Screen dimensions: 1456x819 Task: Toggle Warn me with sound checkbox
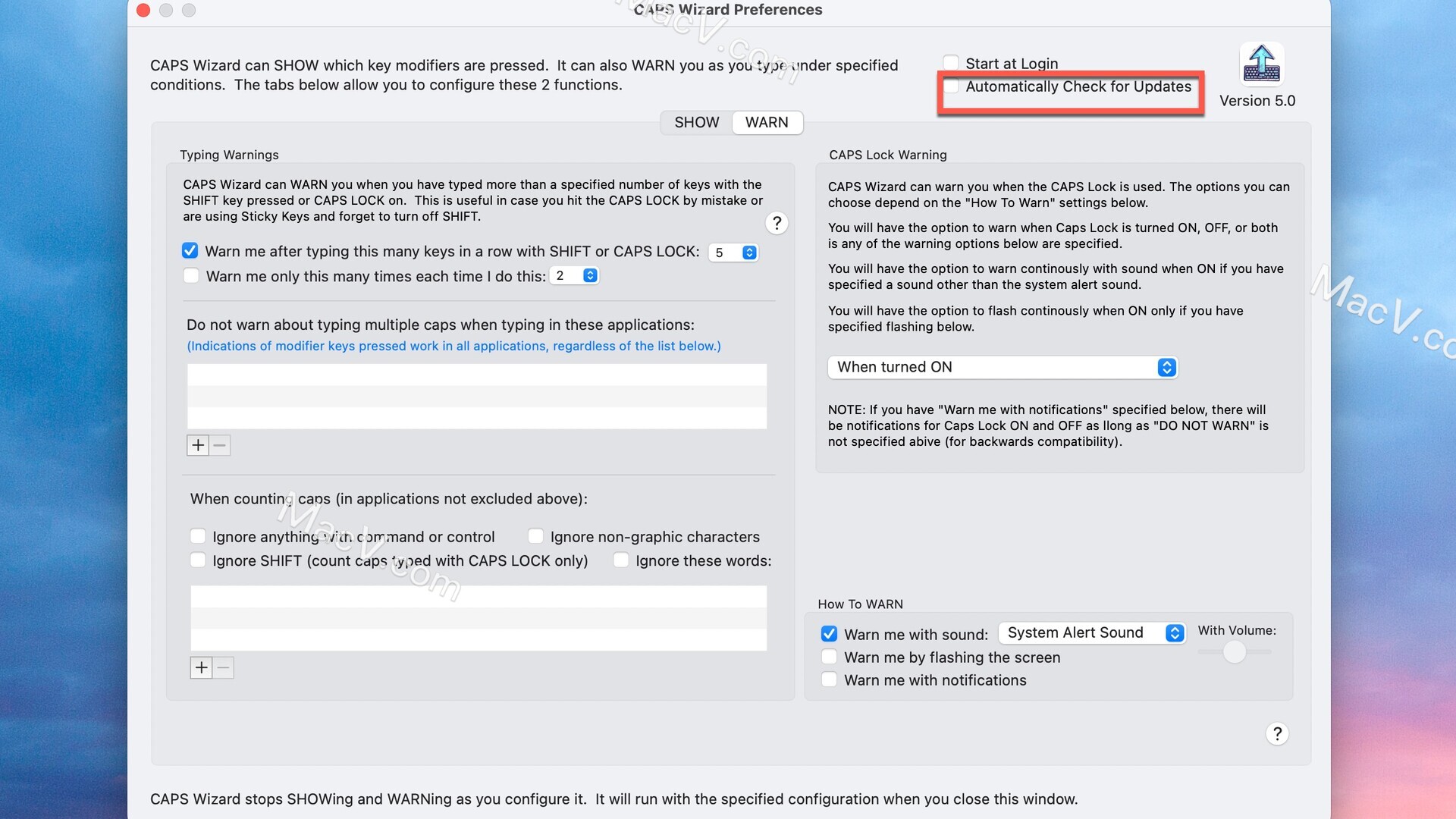828,634
